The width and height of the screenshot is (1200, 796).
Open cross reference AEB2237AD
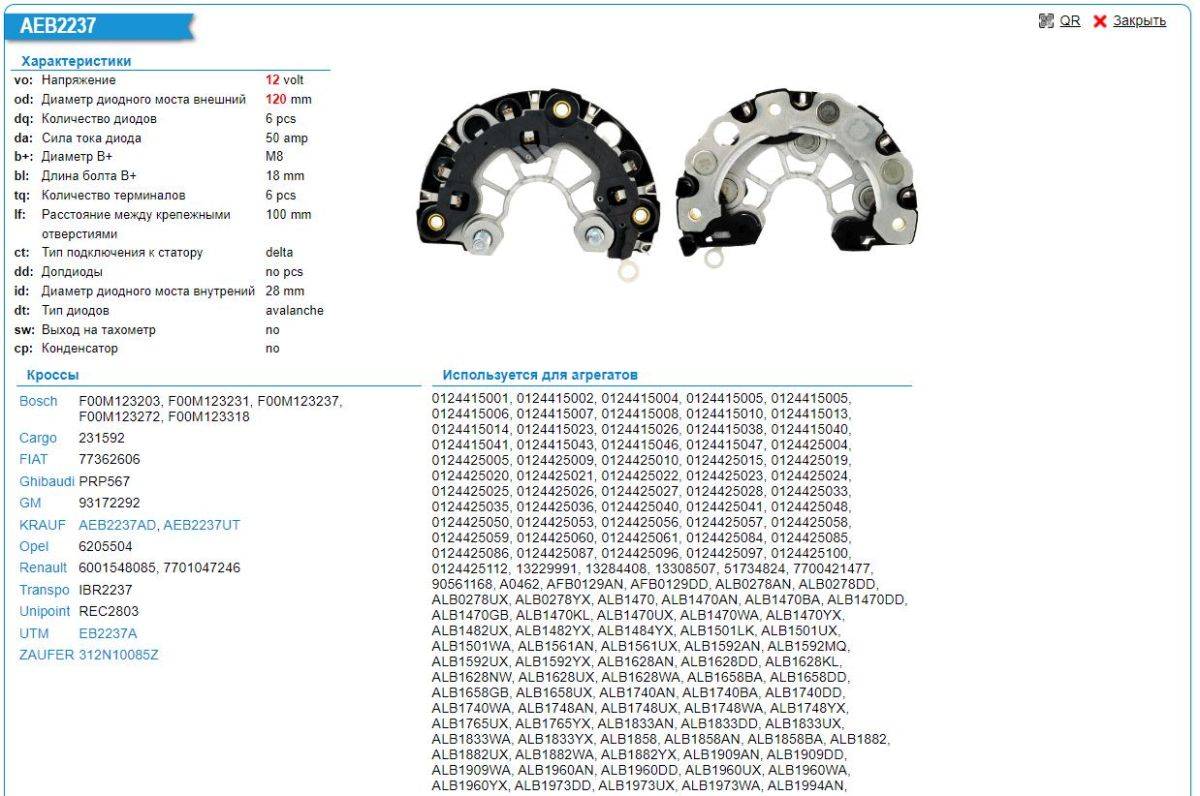point(117,525)
